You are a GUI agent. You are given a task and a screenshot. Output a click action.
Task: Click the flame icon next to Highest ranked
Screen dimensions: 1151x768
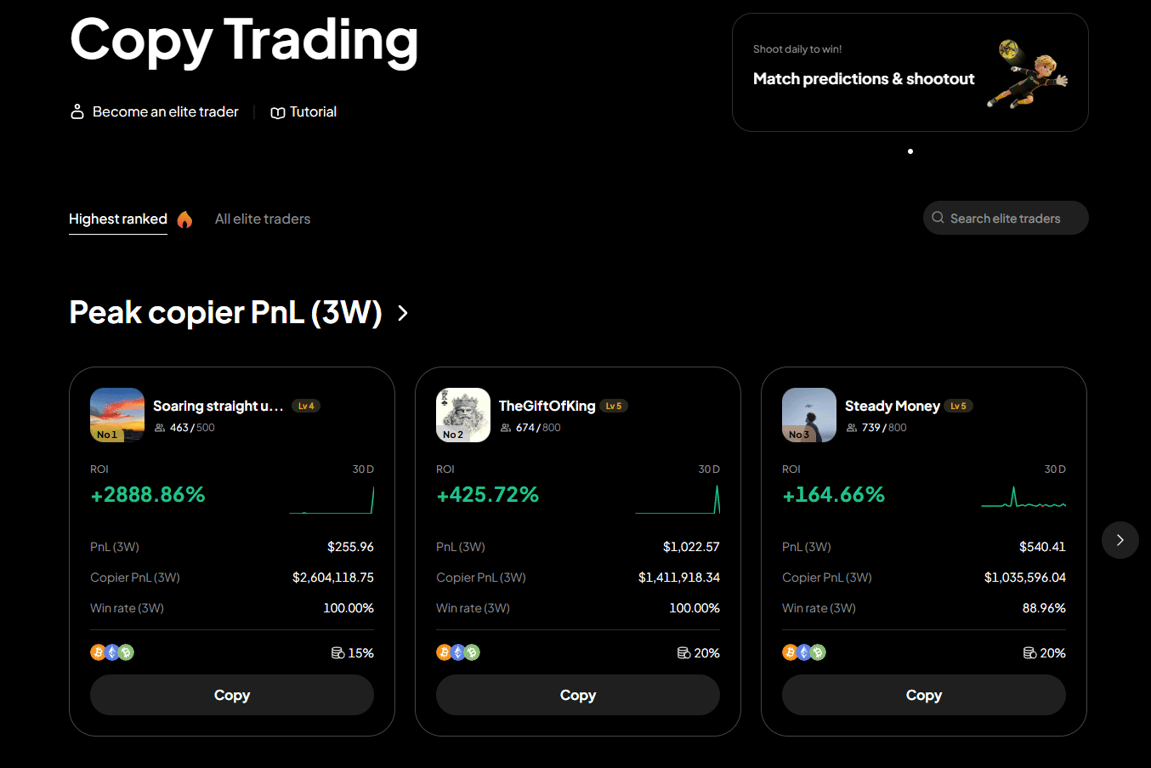(x=185, y=218)
